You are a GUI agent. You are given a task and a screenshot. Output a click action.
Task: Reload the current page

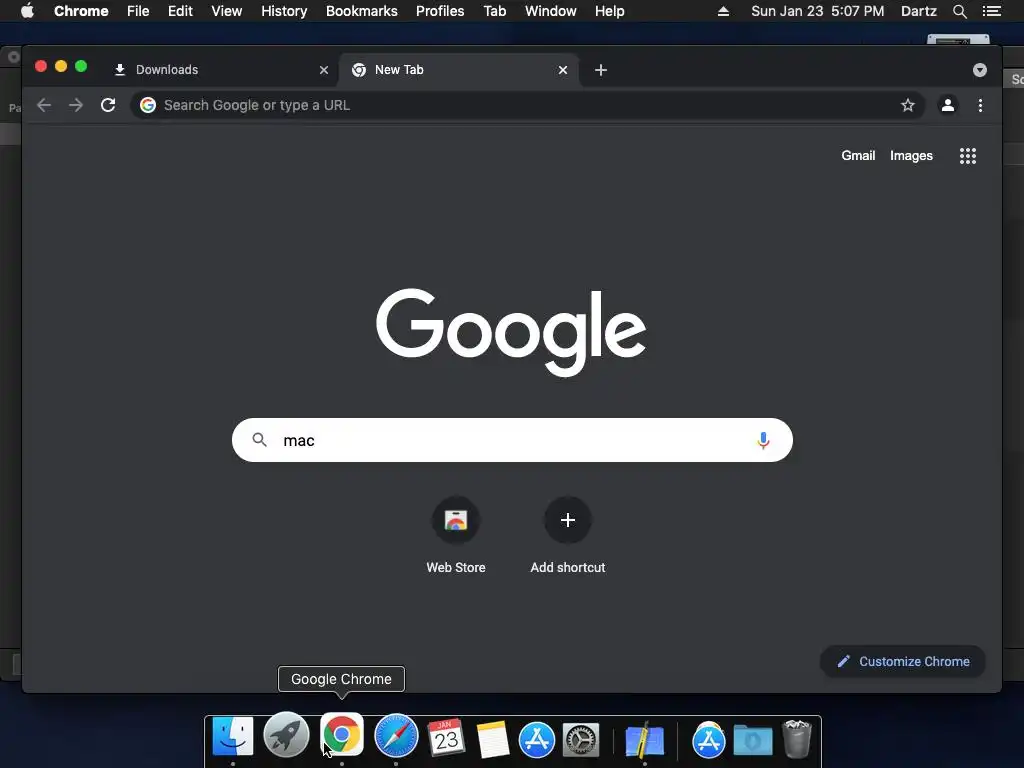108,105
